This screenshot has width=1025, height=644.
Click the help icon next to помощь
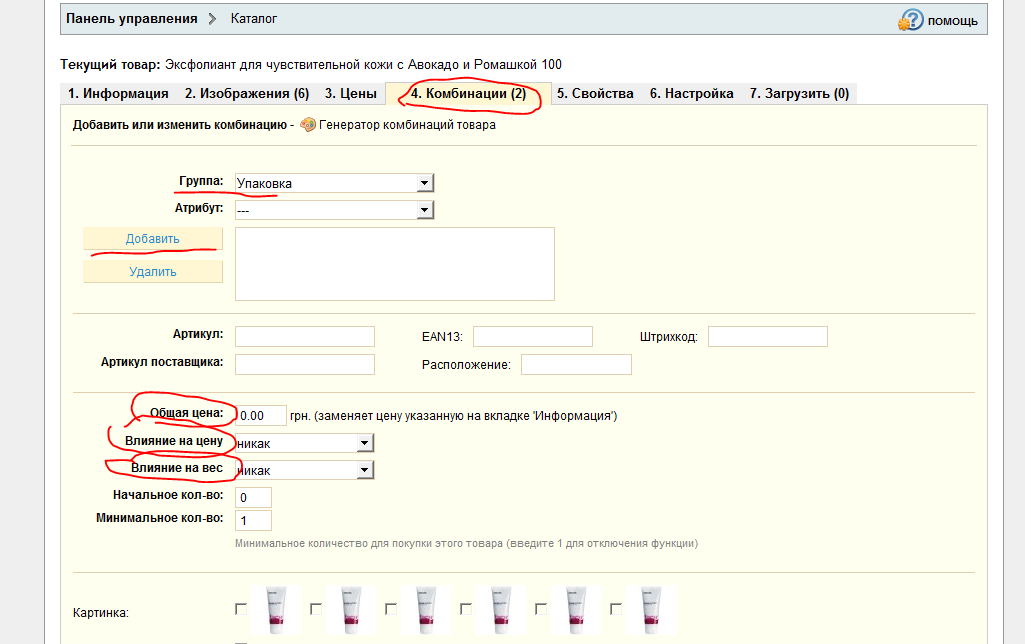[x=910, y=20]
